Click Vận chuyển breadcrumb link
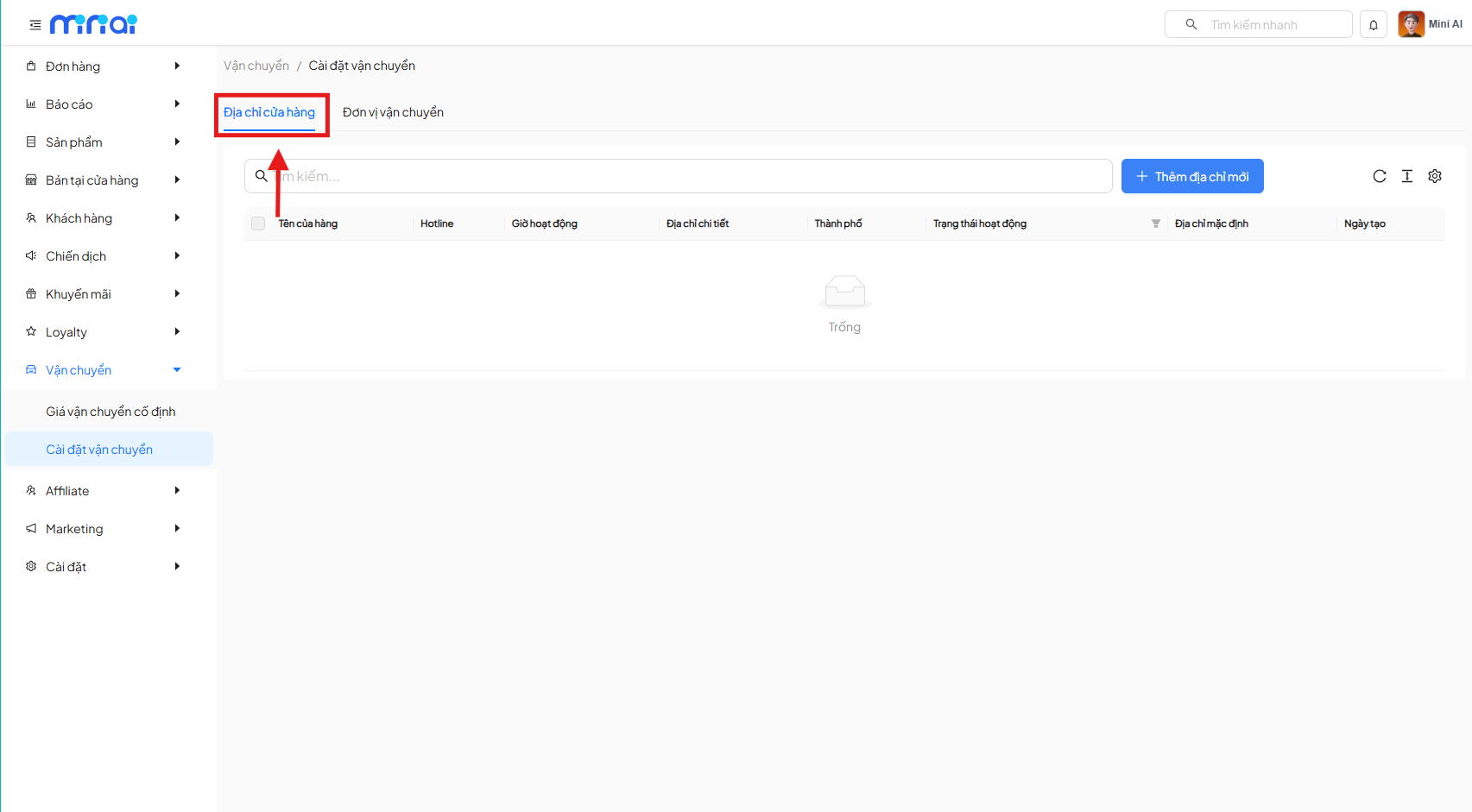1472x812 pixels. pos(256,66)
